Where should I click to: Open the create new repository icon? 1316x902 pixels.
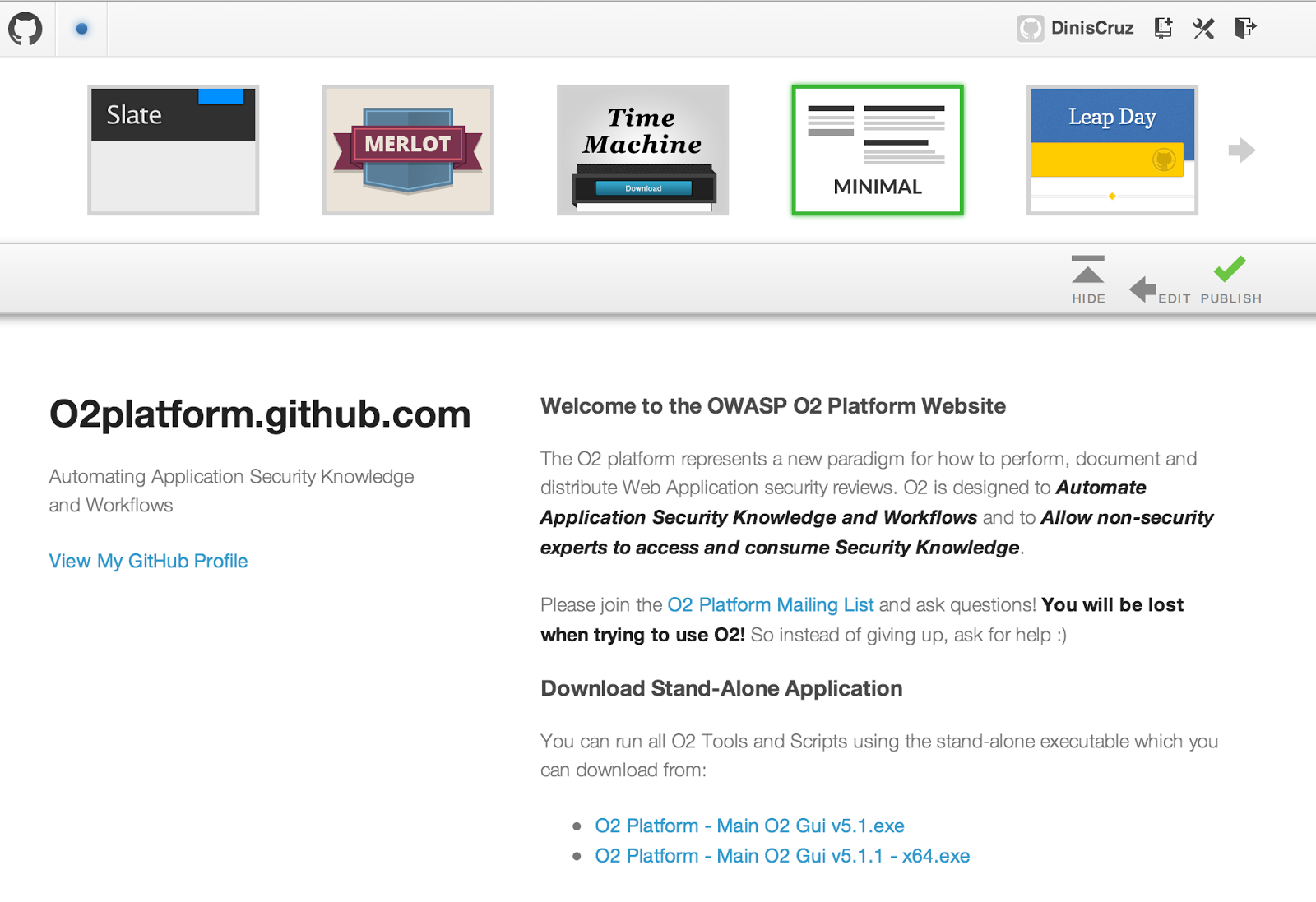tap(1163, 28)
